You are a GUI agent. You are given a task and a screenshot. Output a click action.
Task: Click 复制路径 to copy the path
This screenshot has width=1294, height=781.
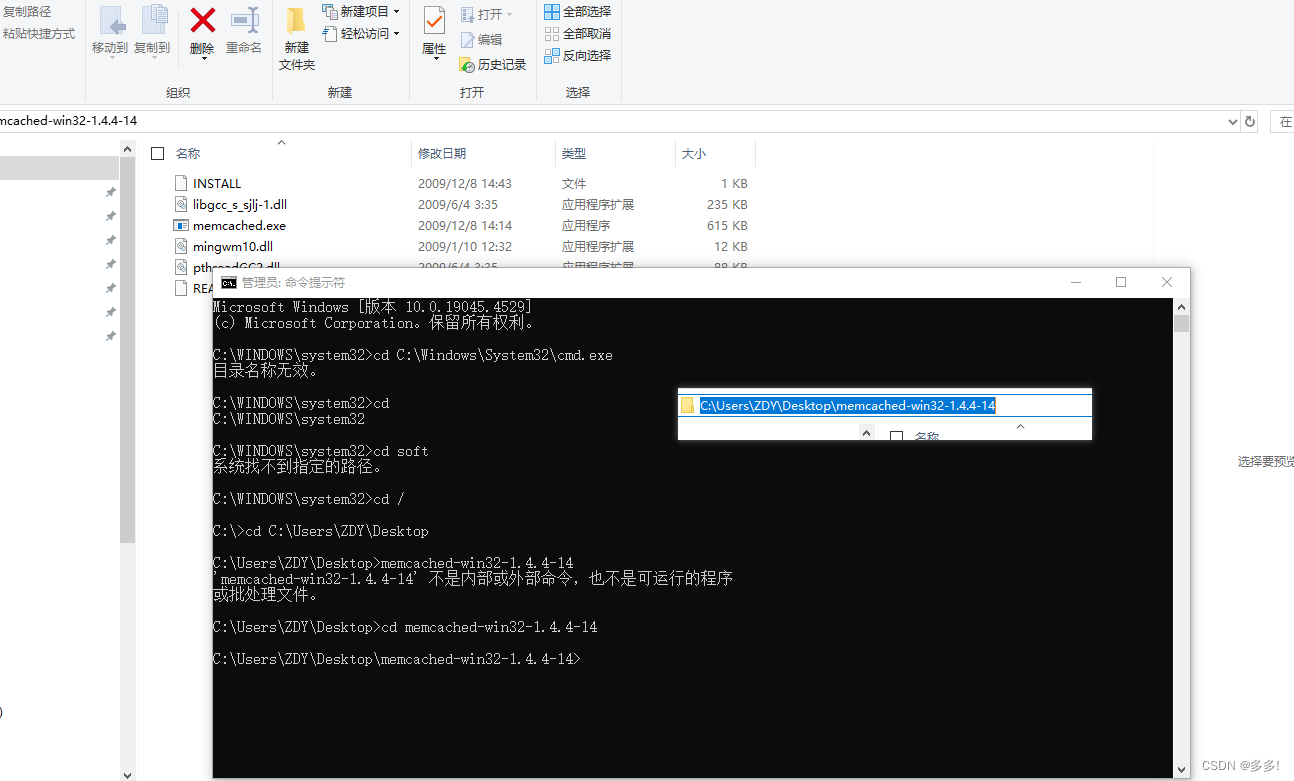click(x=25, y=11)
